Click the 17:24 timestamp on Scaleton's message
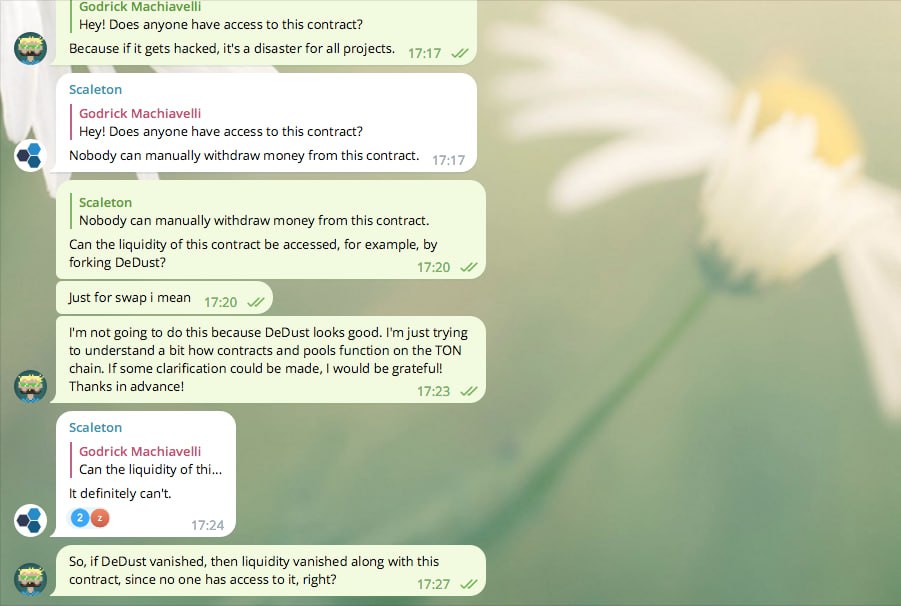The width and height of the screenshot is (901, 606). [x=207, y=525]
